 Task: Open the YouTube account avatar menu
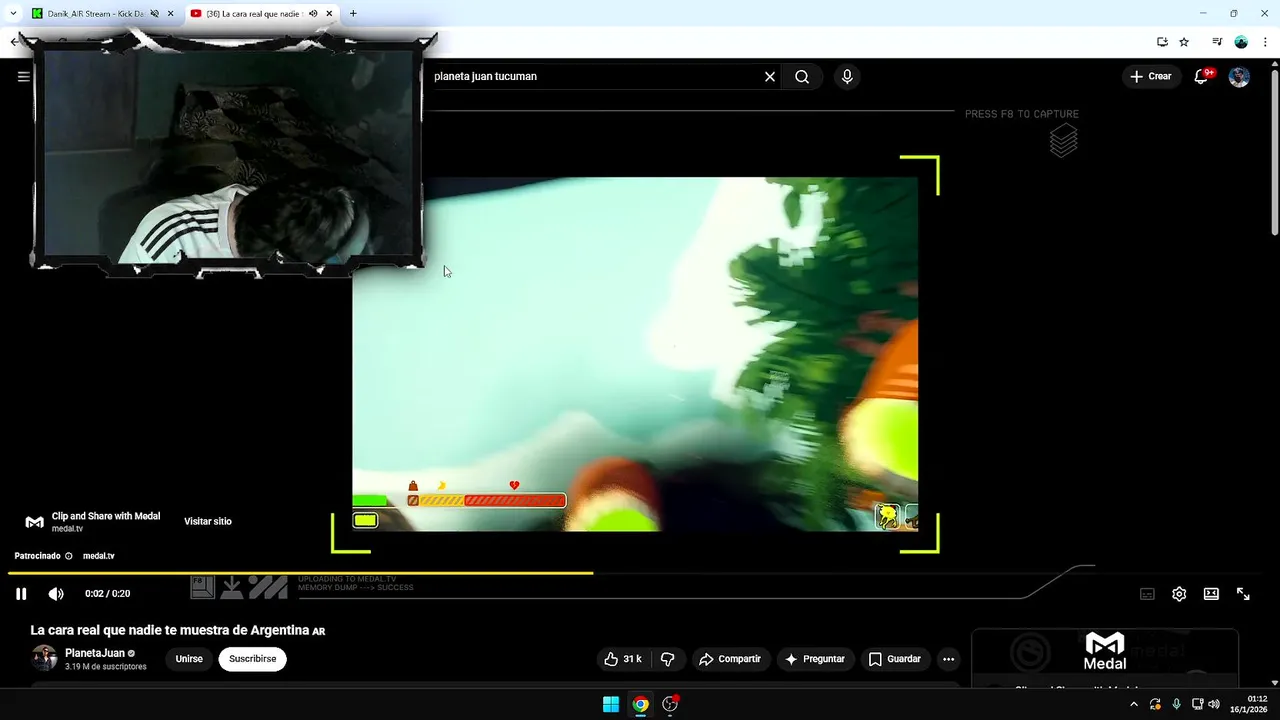[1239, 77]
